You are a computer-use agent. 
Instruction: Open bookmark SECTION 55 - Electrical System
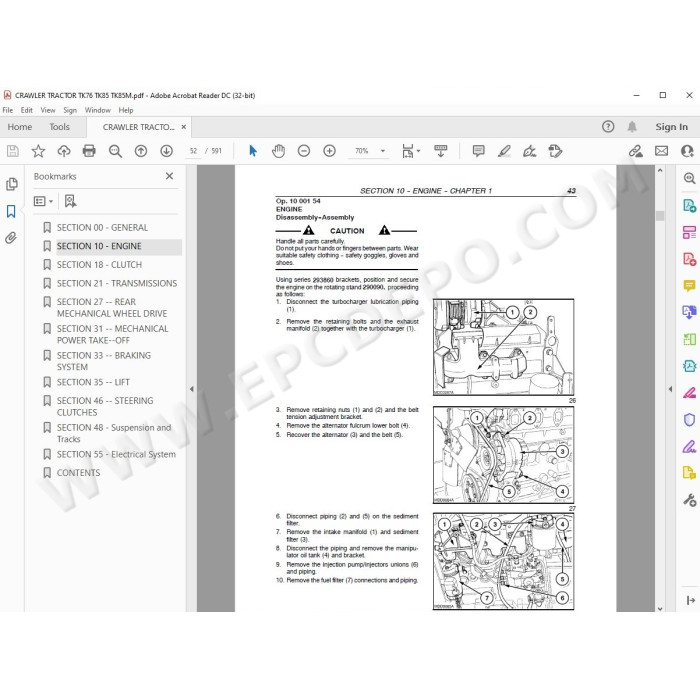tap(116, 454)
